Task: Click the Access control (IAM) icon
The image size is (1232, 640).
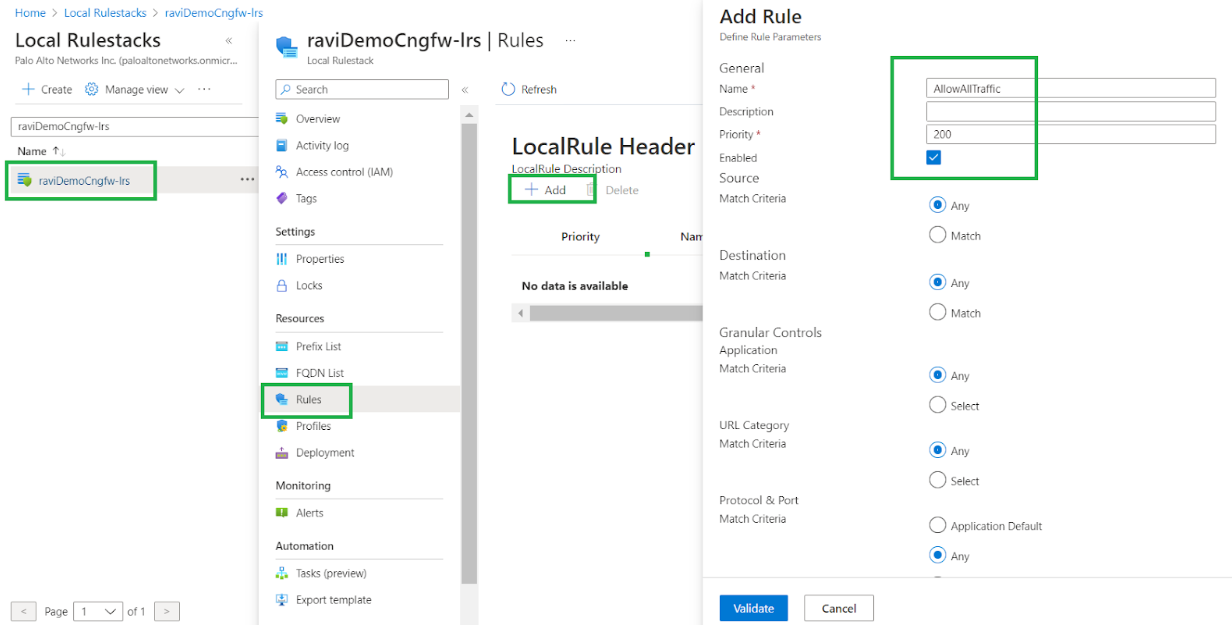Action: coord(282,172)
